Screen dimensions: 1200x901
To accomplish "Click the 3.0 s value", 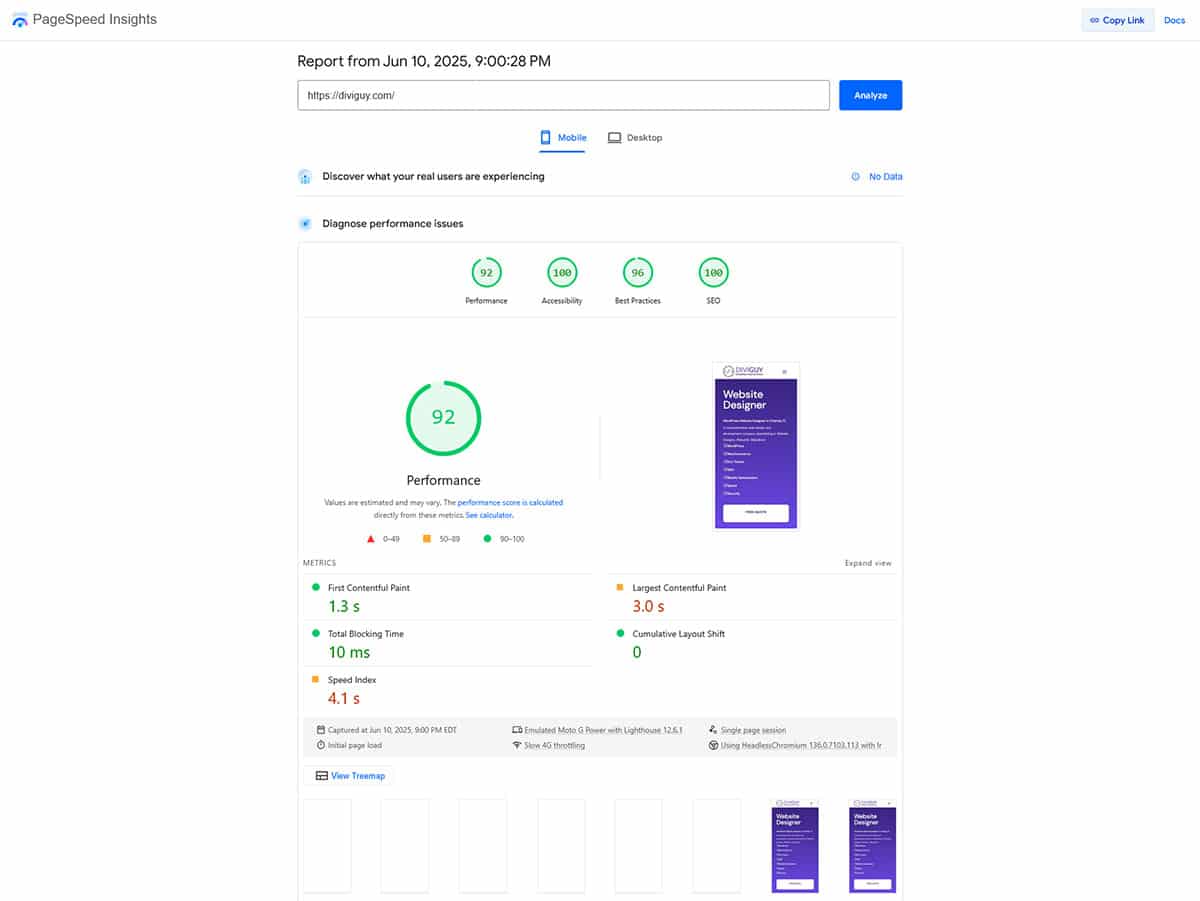I will [648, 606].
